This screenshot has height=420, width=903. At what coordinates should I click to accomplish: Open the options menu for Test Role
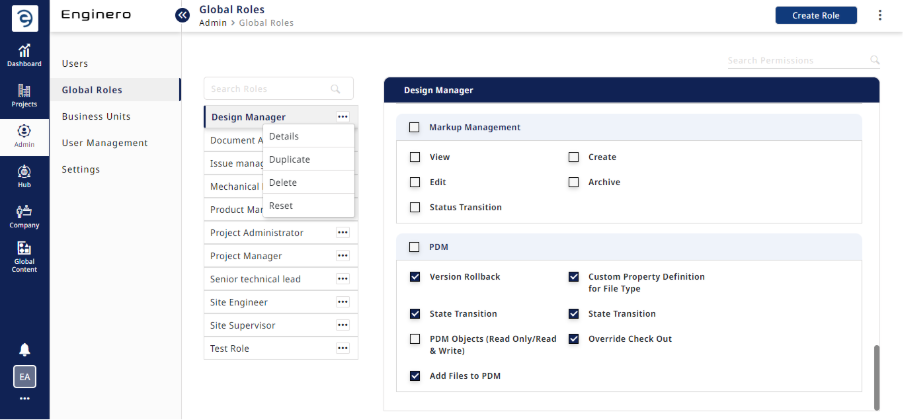click(342, 348)
